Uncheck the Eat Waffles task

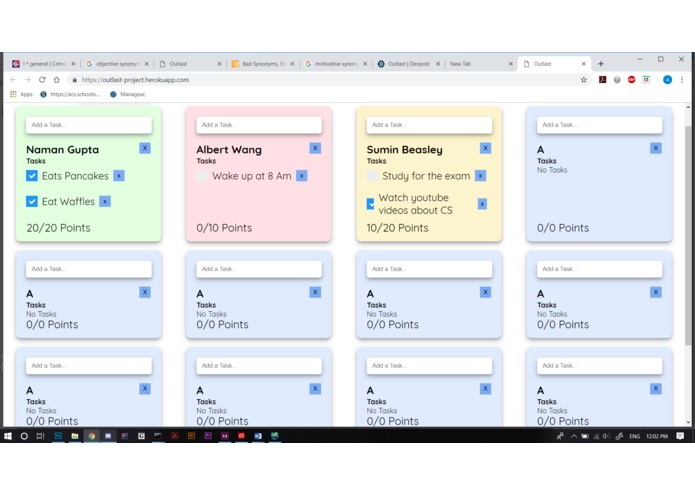pos(31,202)
